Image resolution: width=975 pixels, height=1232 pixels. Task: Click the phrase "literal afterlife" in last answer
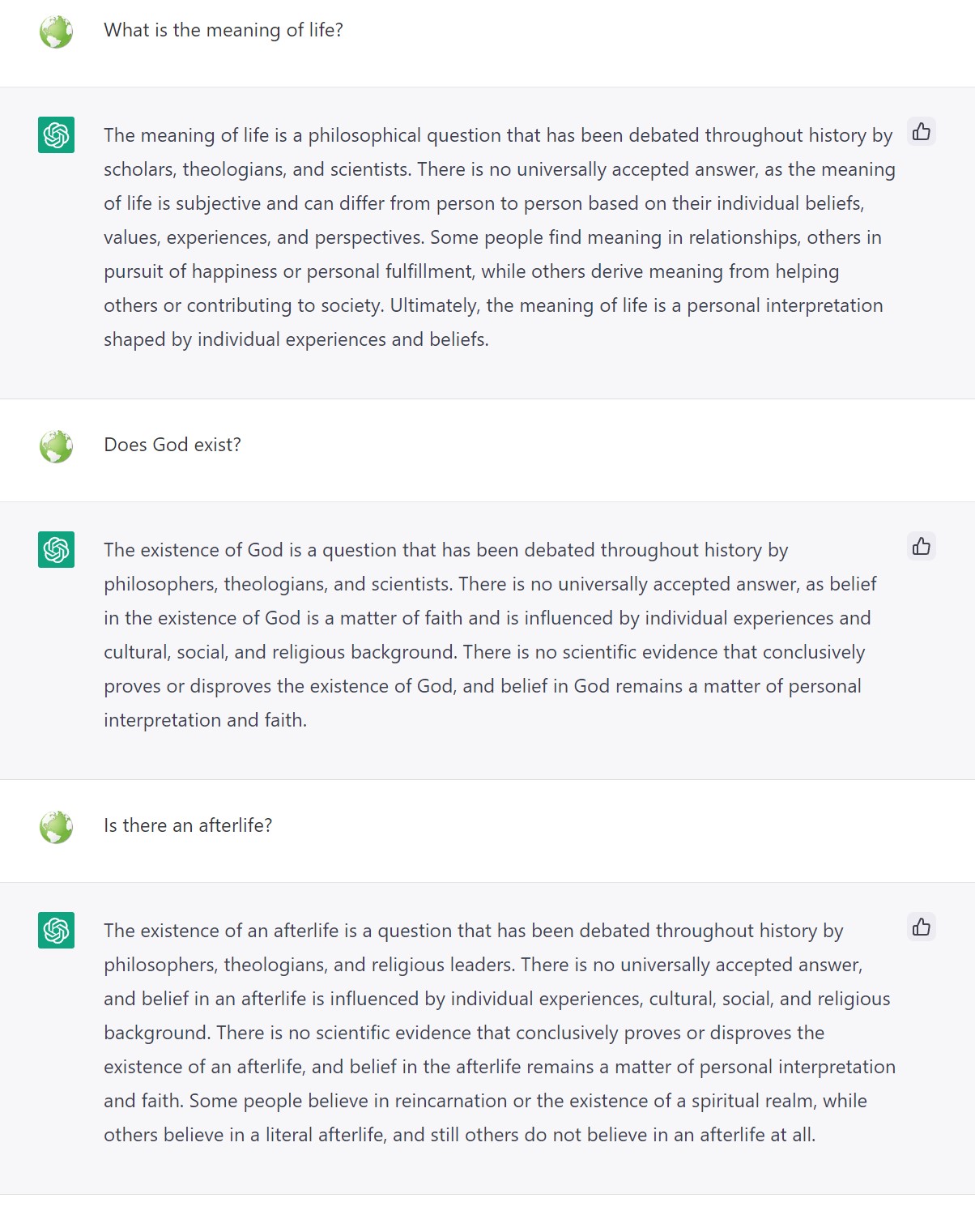pos(324,1135)
